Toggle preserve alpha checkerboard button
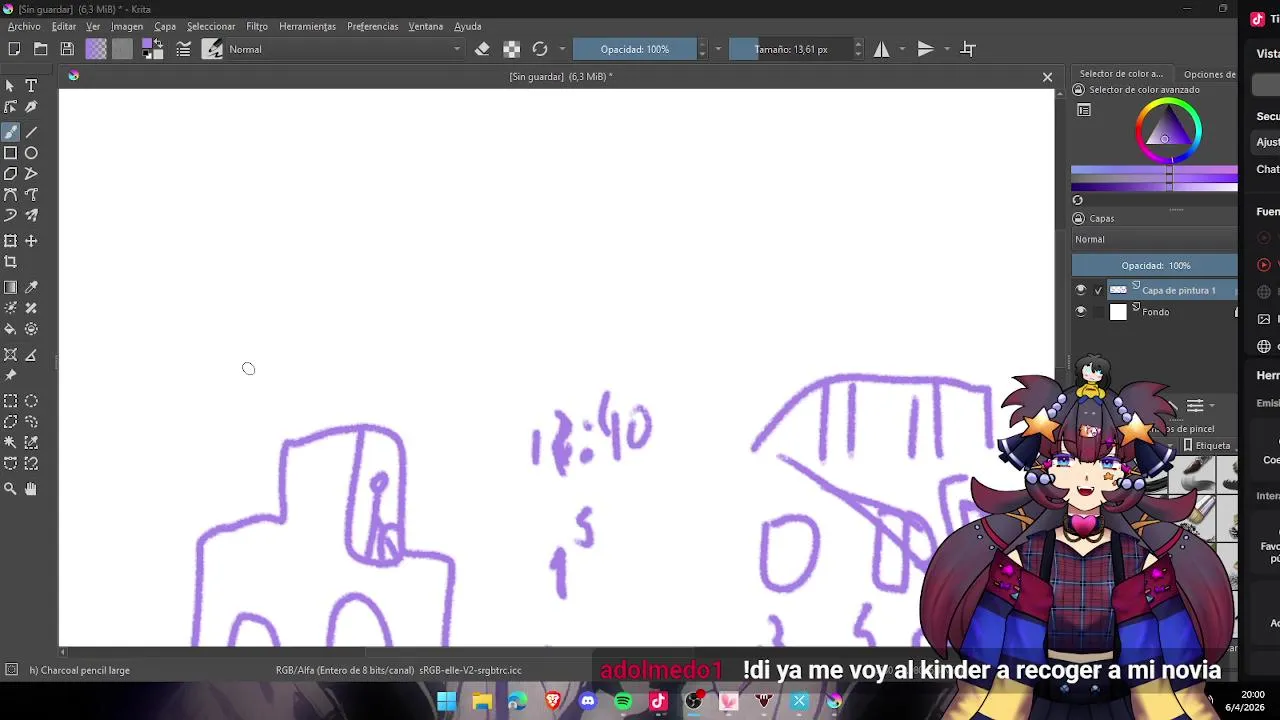This screenshot has width=1280, height=720. pos(511,49)
